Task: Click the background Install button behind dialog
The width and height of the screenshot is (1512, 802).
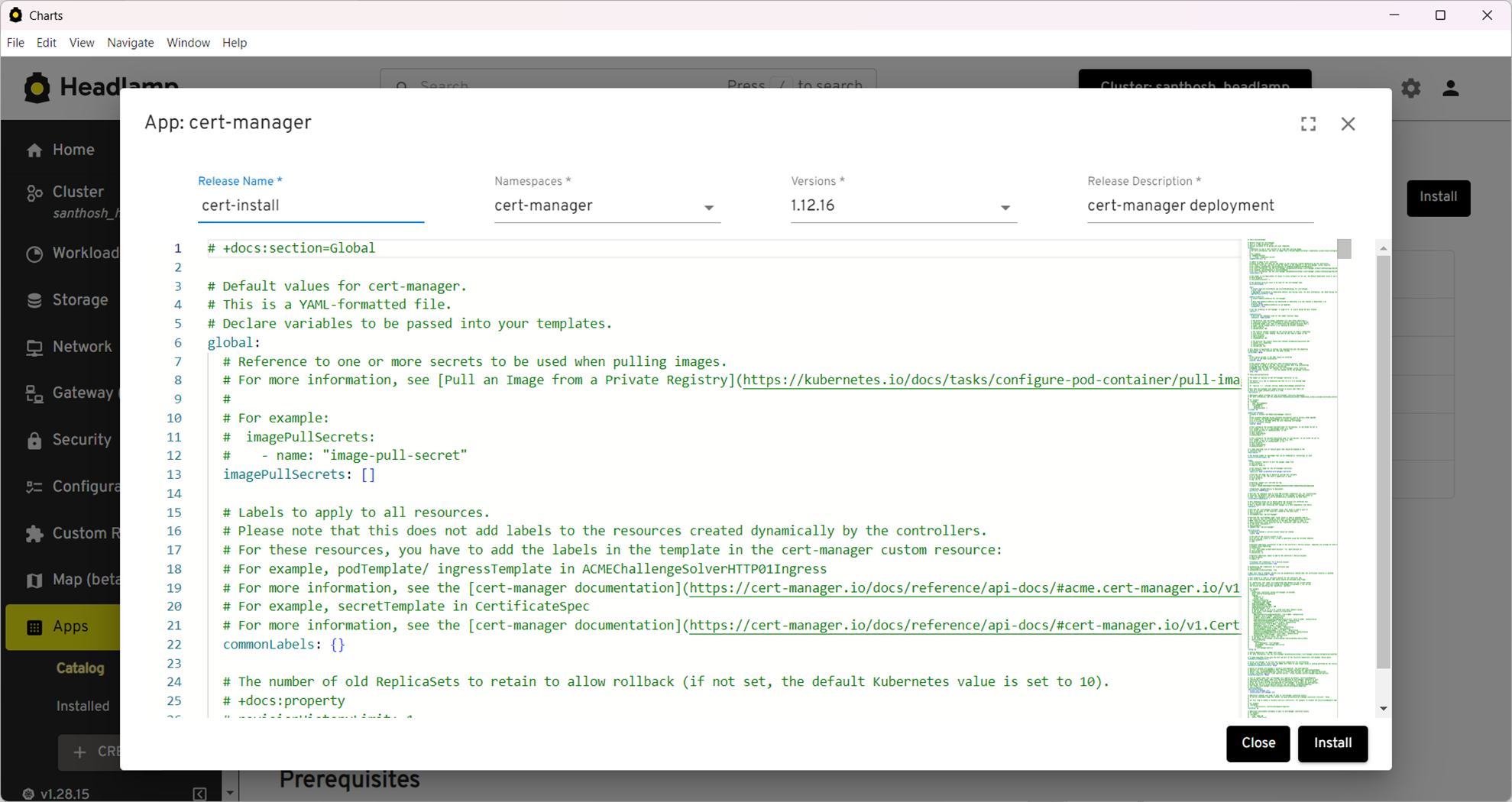Action: click(x=1438, y=198)
